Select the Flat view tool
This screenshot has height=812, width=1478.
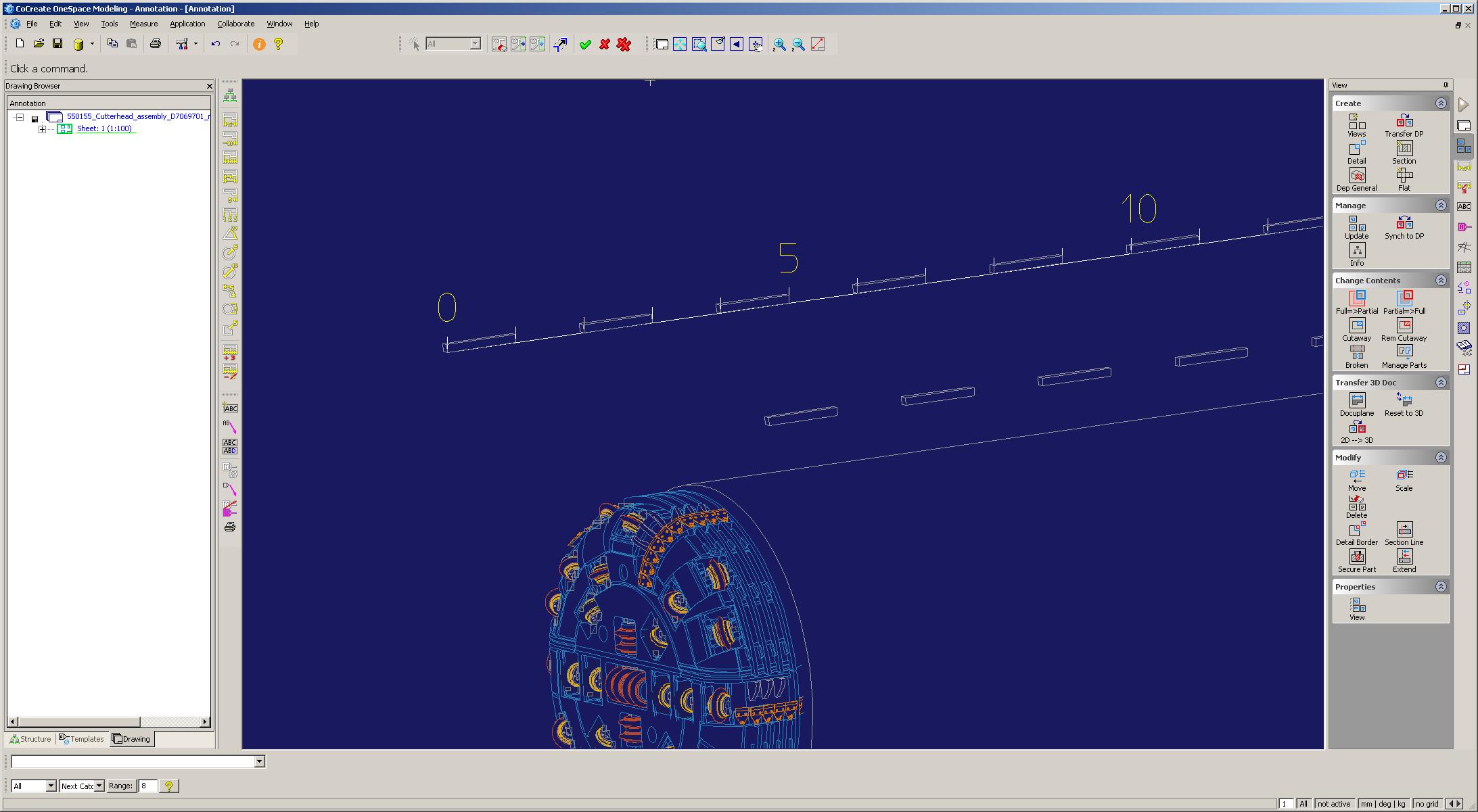pyautogui.click(x=1404, y=180)
